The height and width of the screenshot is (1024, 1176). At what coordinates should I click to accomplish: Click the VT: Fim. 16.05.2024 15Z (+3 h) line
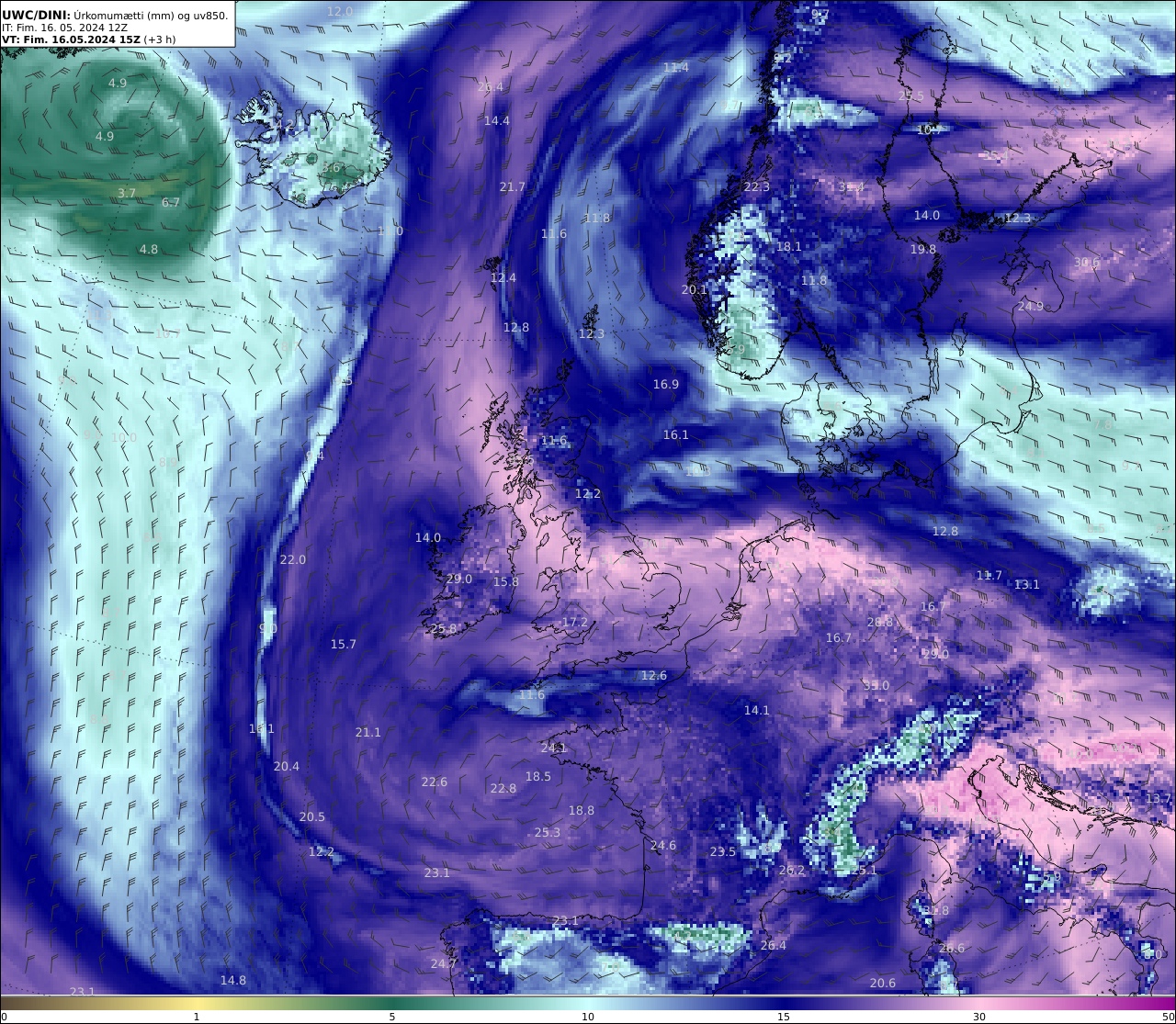point(88,39)
